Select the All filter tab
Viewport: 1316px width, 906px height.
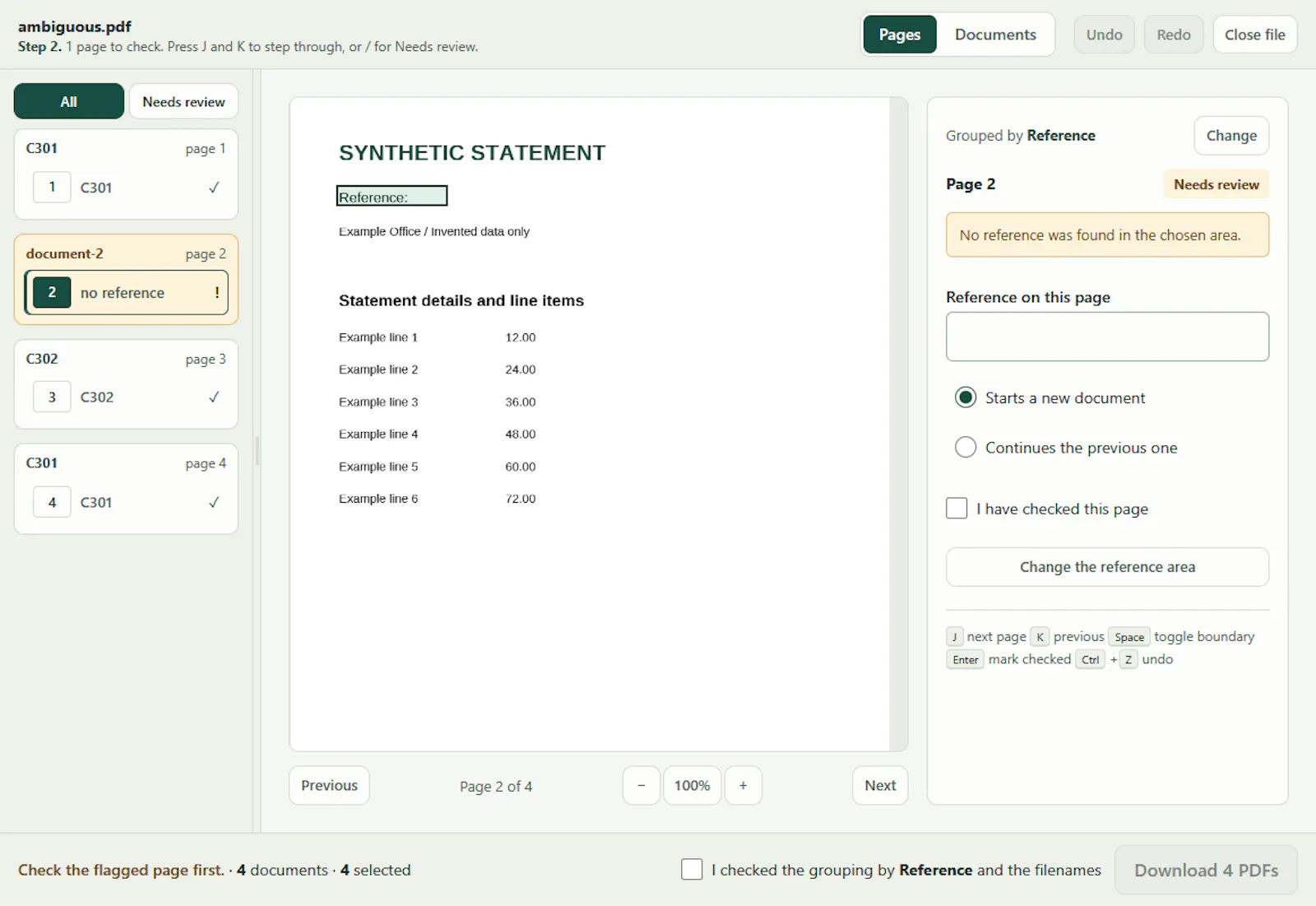tap(69, 101)
